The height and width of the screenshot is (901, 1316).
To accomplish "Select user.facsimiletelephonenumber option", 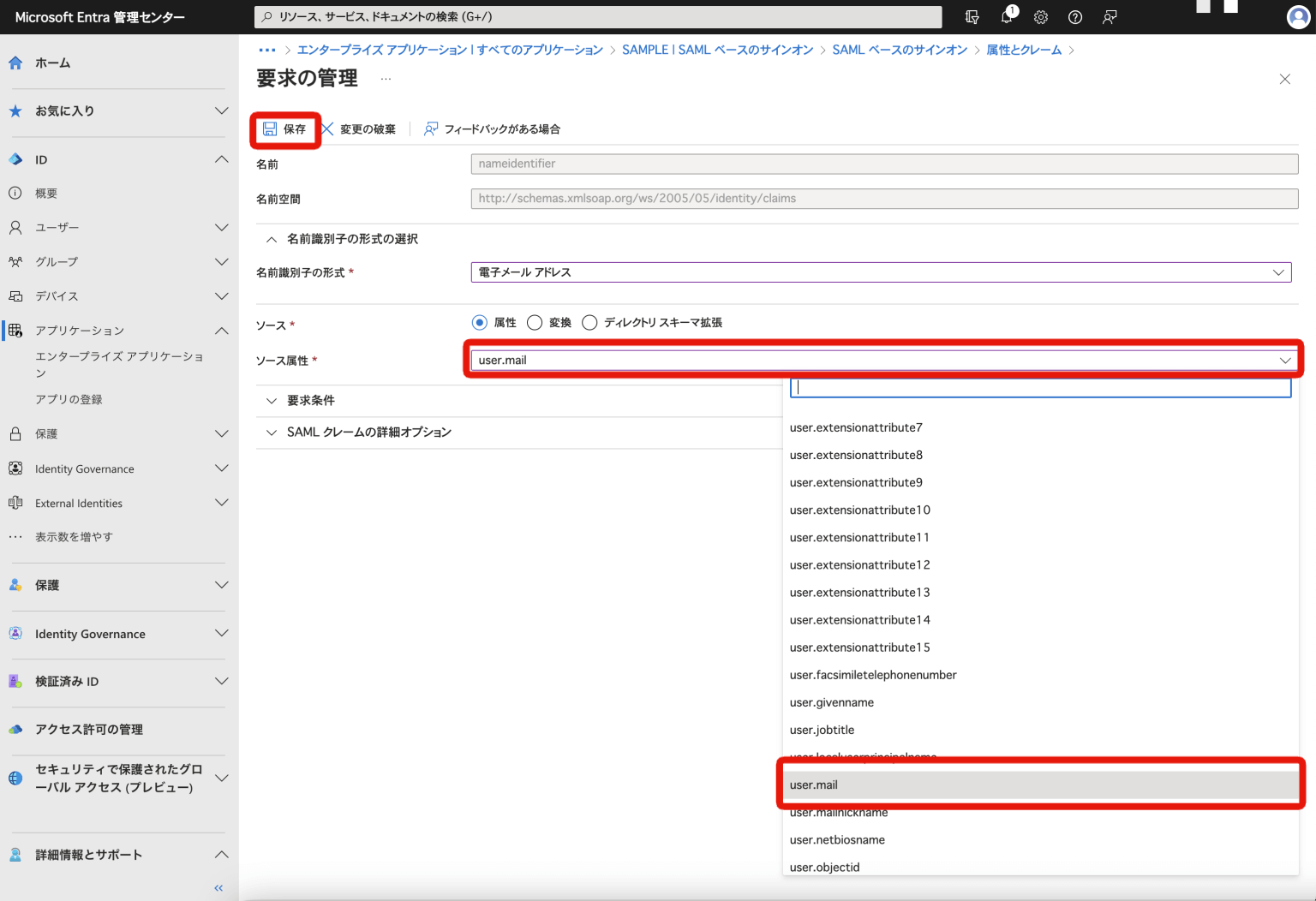I will (x=1040, y=675).
